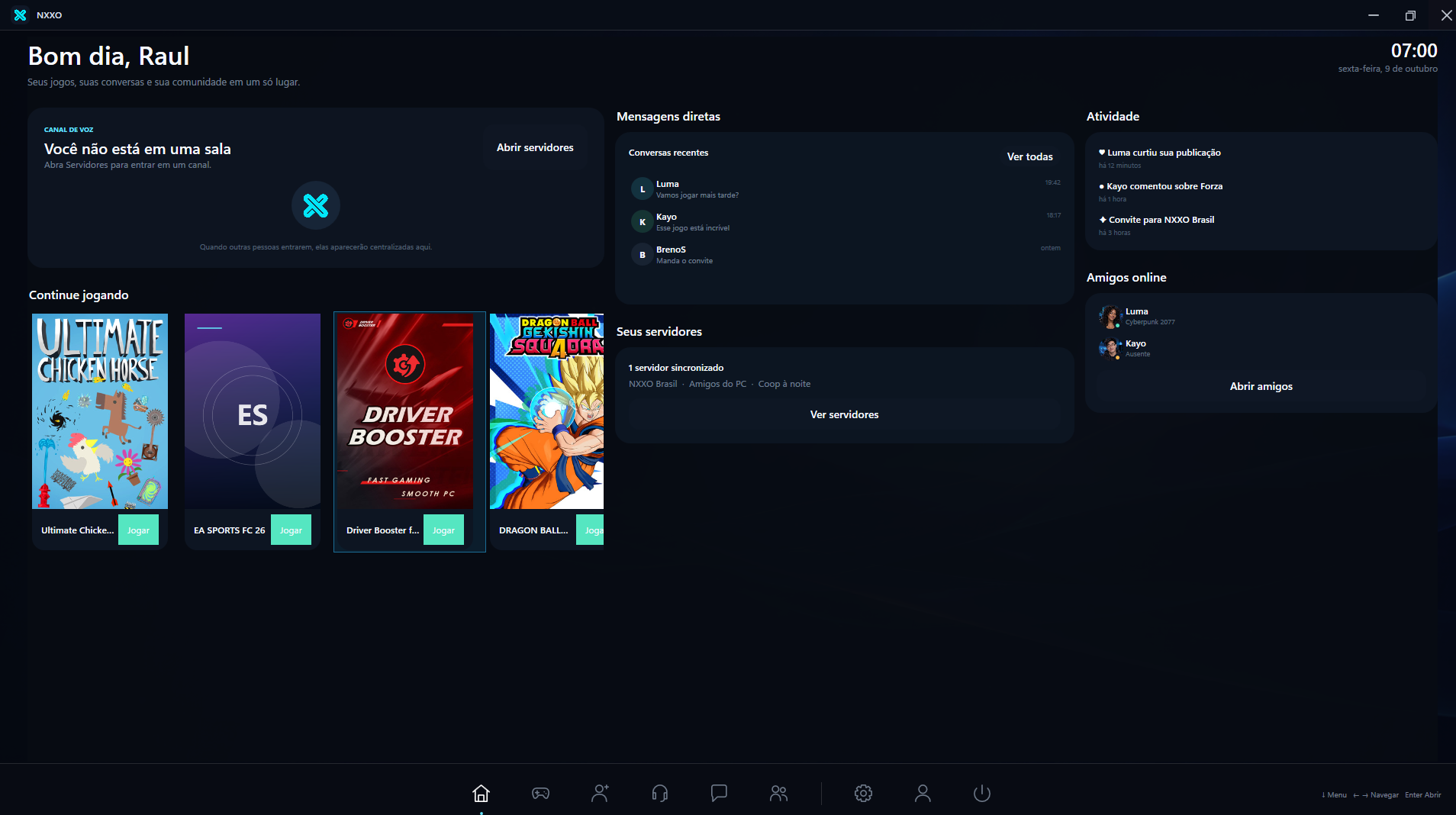
Task: Click the Ver servidores button
Action: click(x=845, y=414)
